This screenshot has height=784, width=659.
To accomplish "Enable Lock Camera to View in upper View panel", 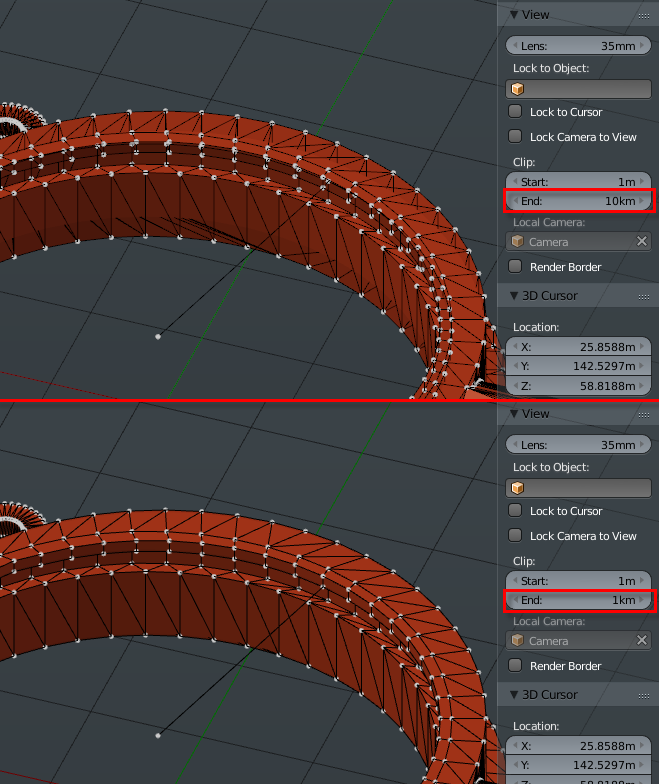I will [515, 136].
